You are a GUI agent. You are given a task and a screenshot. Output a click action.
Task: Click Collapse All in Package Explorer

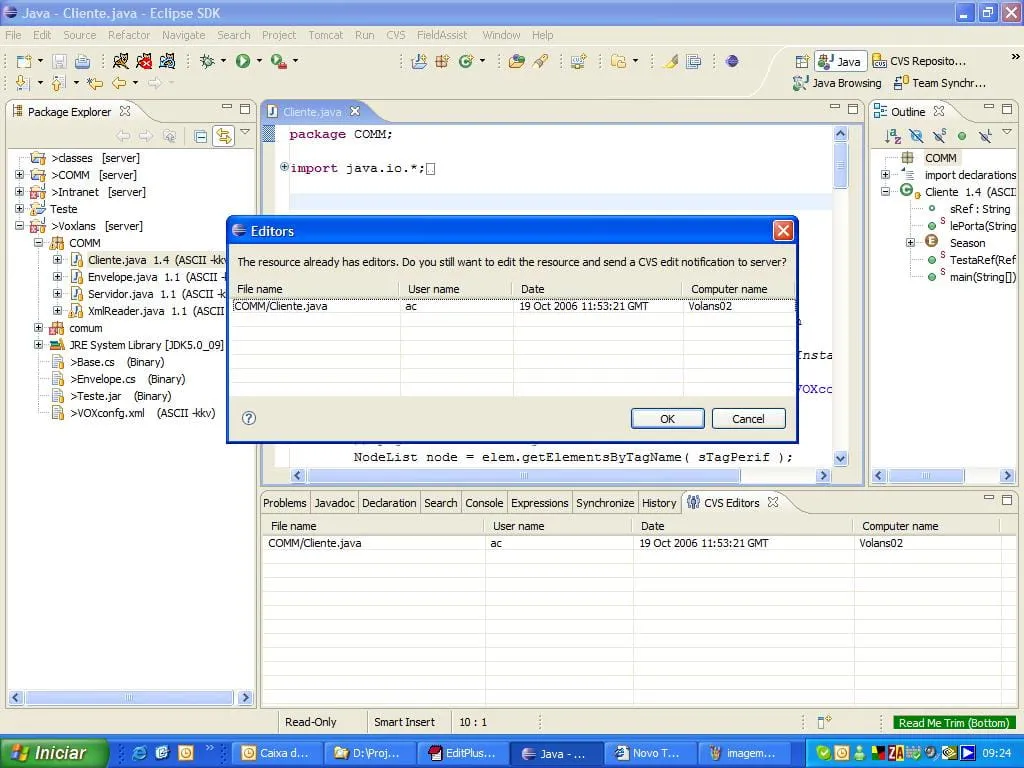[x=201, y=136]
